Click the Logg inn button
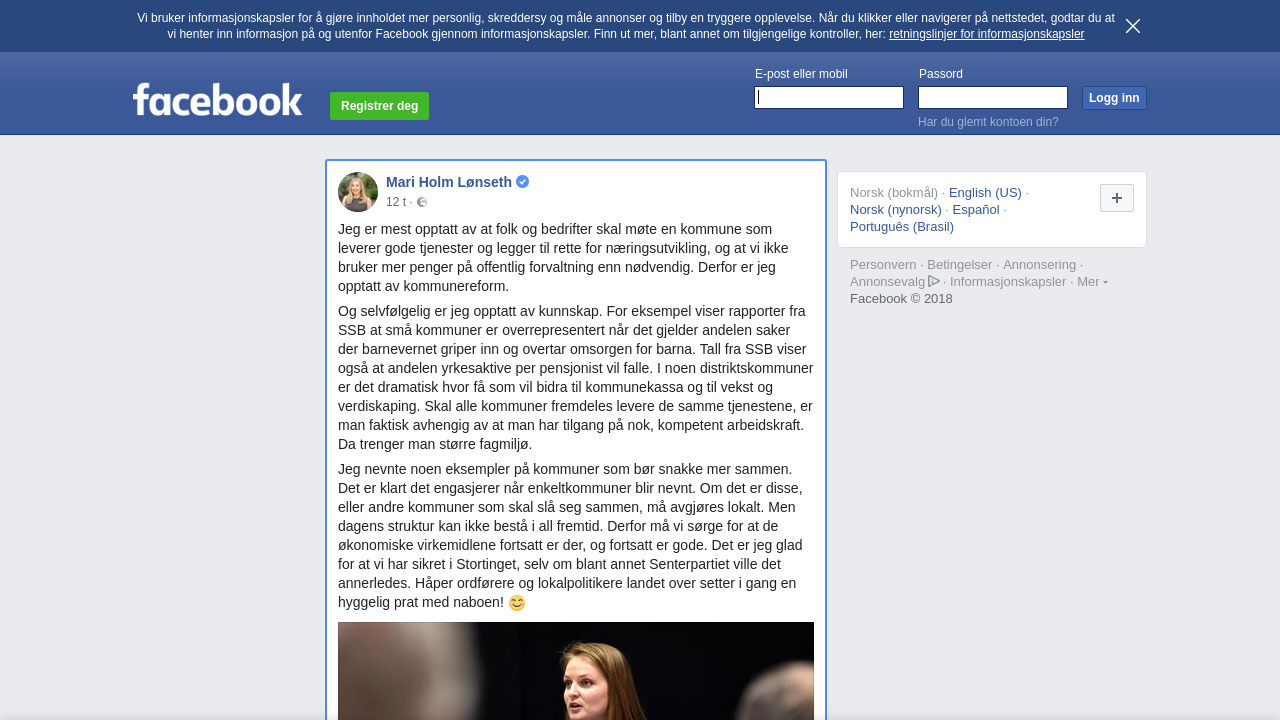Viewport: 1280px width, 720px height. pyautogui.click(x=1114, y=98)
